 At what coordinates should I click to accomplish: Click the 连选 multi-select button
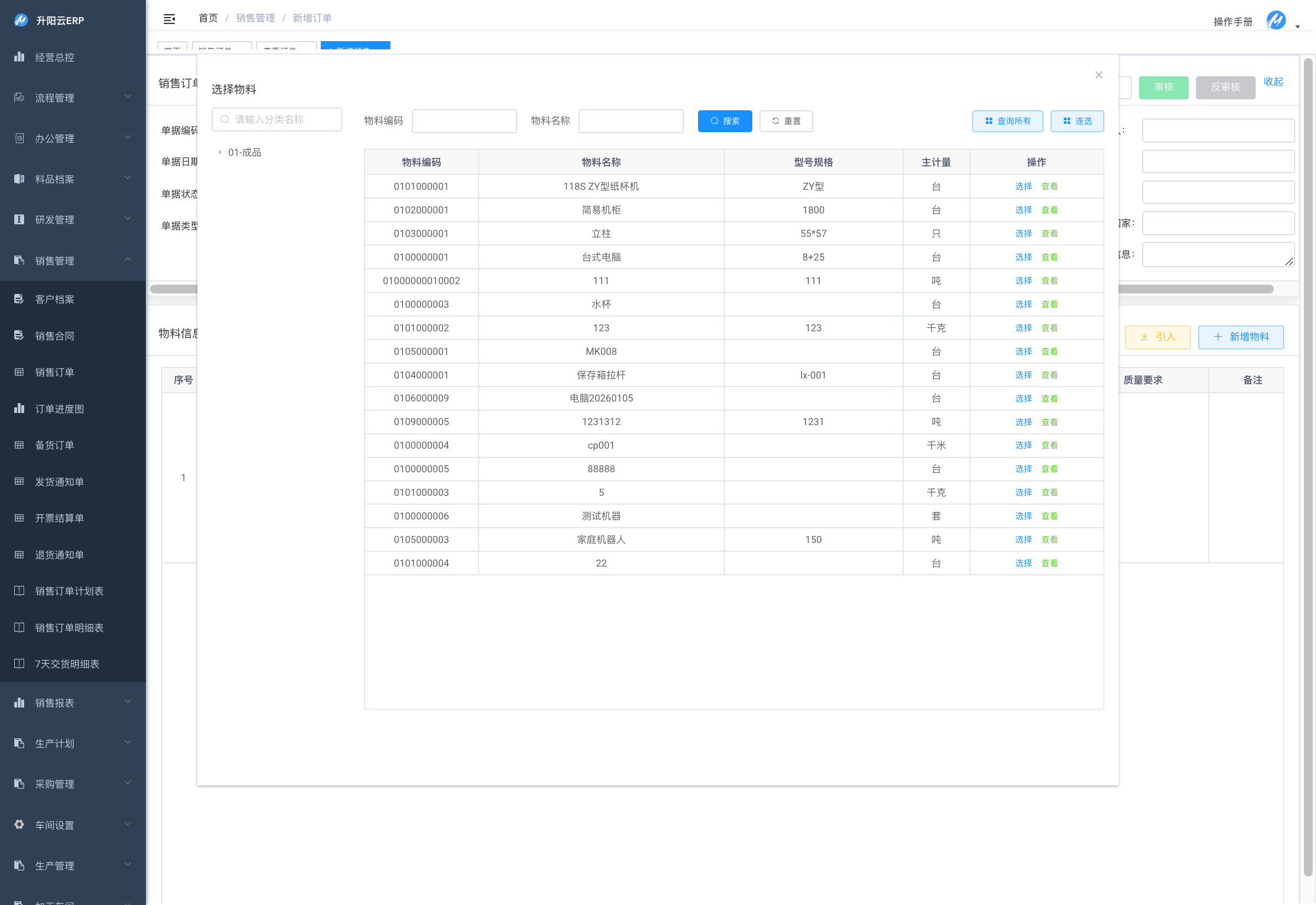[1077, 121]
